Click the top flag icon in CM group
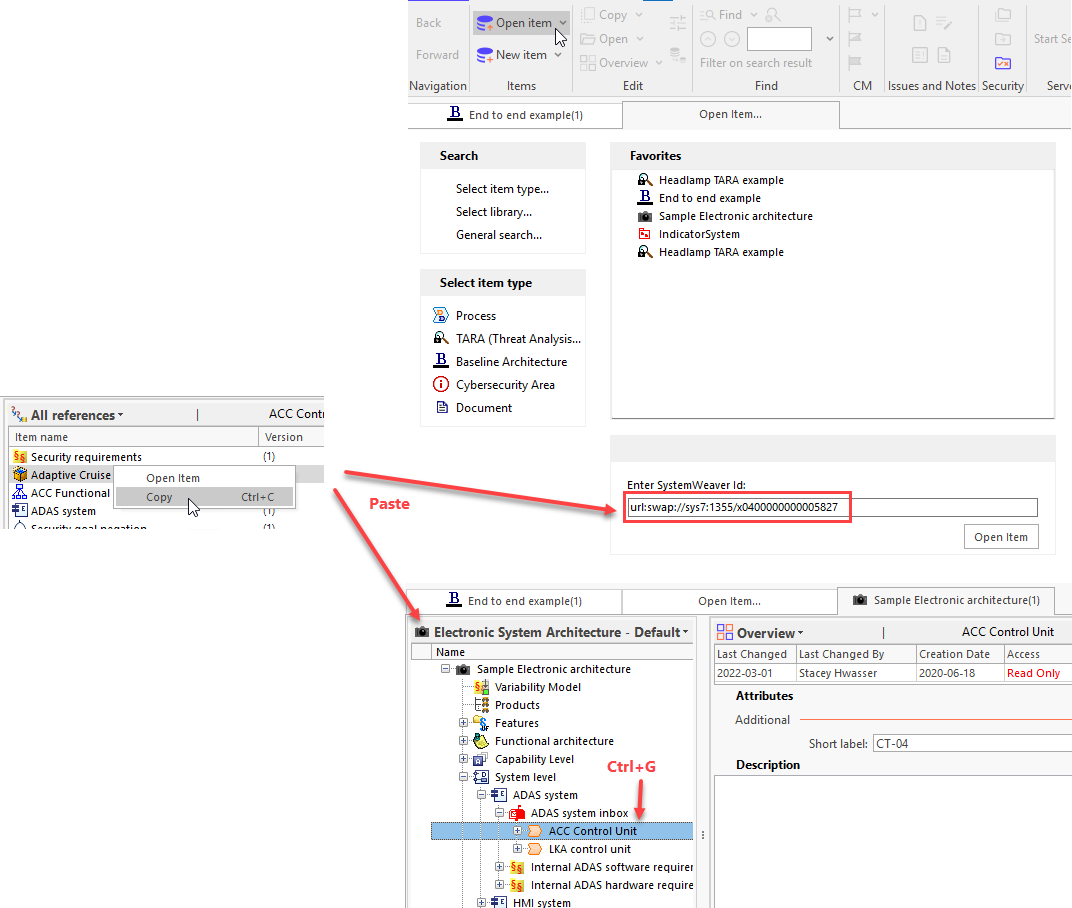This screenshot has height=908, width=1072. point(855,14)
